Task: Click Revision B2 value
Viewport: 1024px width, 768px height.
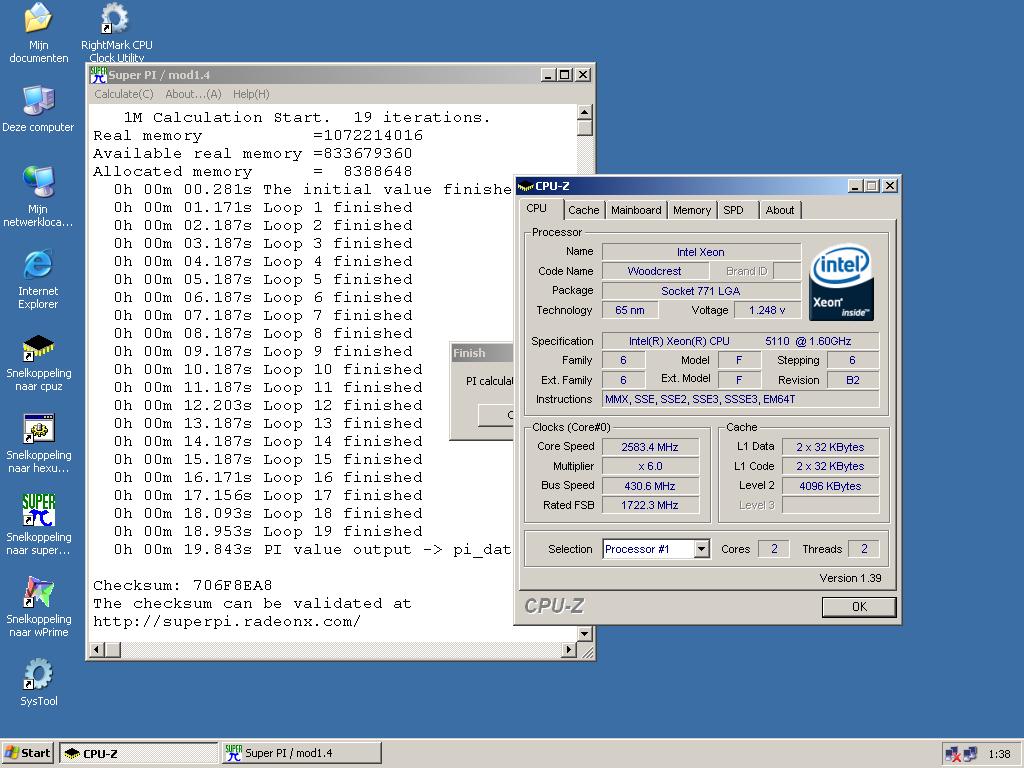Action: pyautogui.click(x=853, y=380)
